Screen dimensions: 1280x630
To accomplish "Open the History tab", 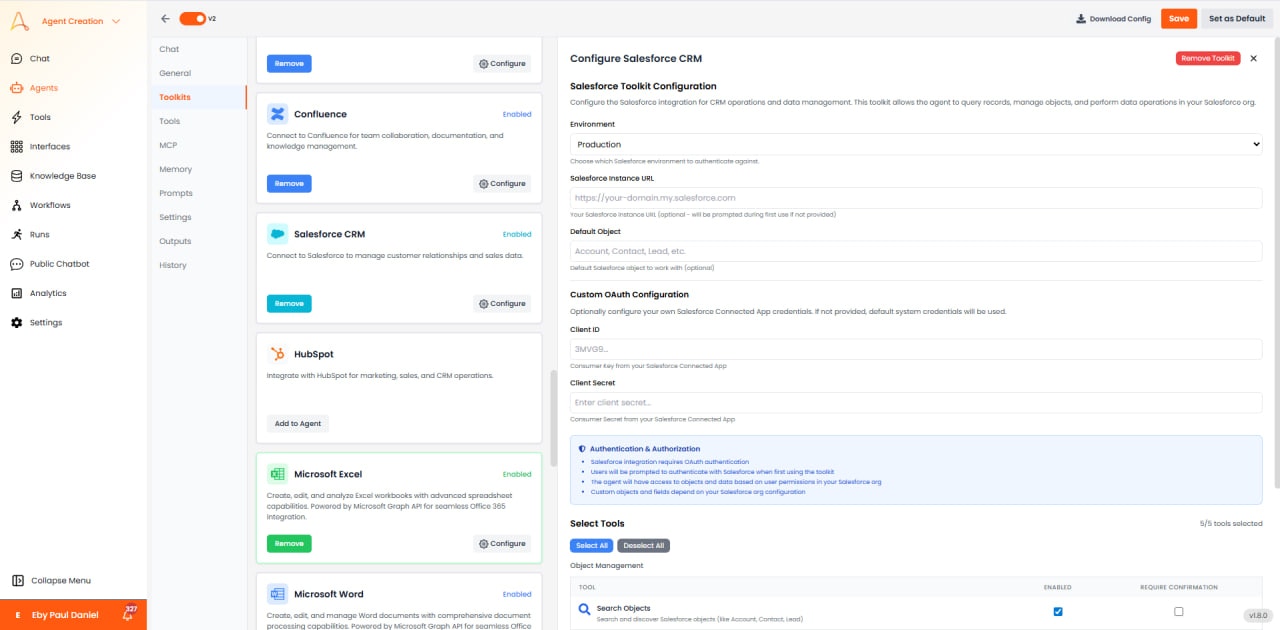I will click(x=172, y=265).
